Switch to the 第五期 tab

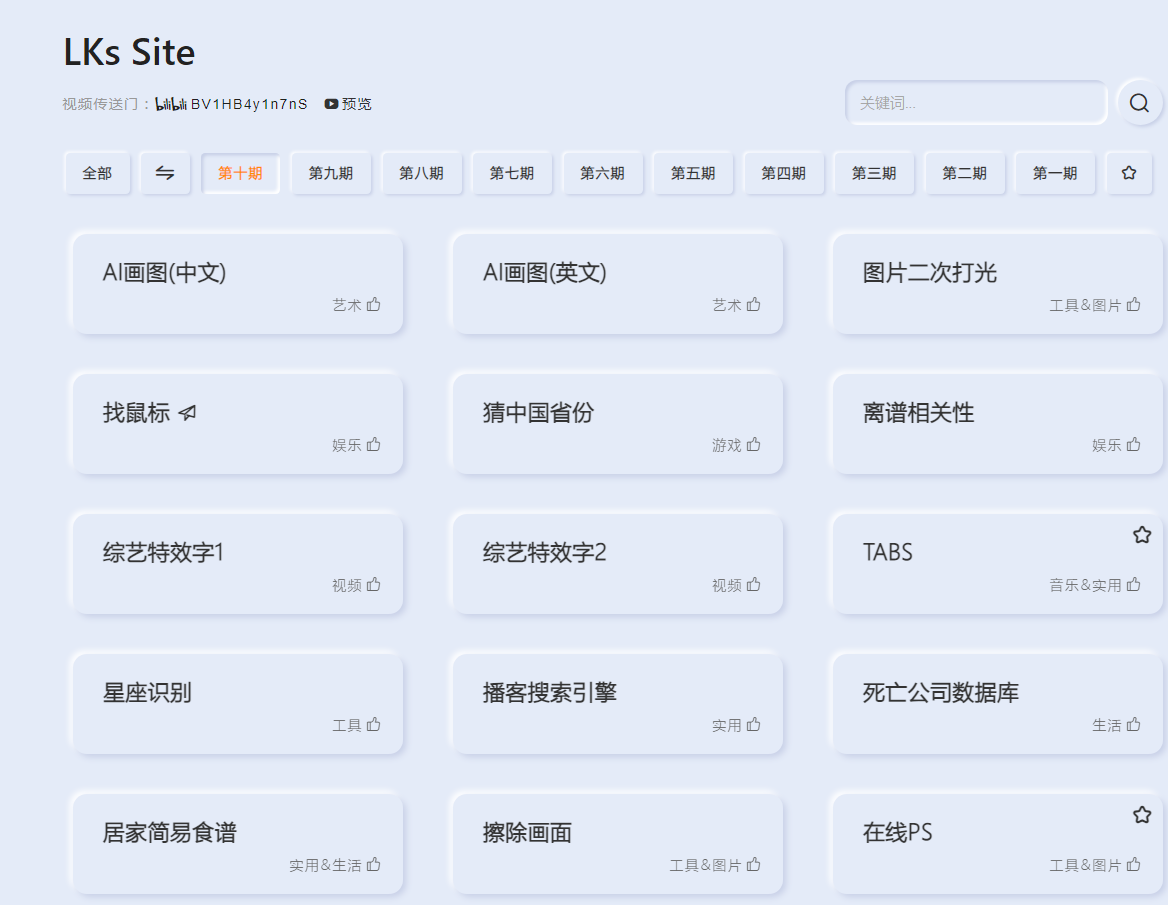tap(693, 173)
